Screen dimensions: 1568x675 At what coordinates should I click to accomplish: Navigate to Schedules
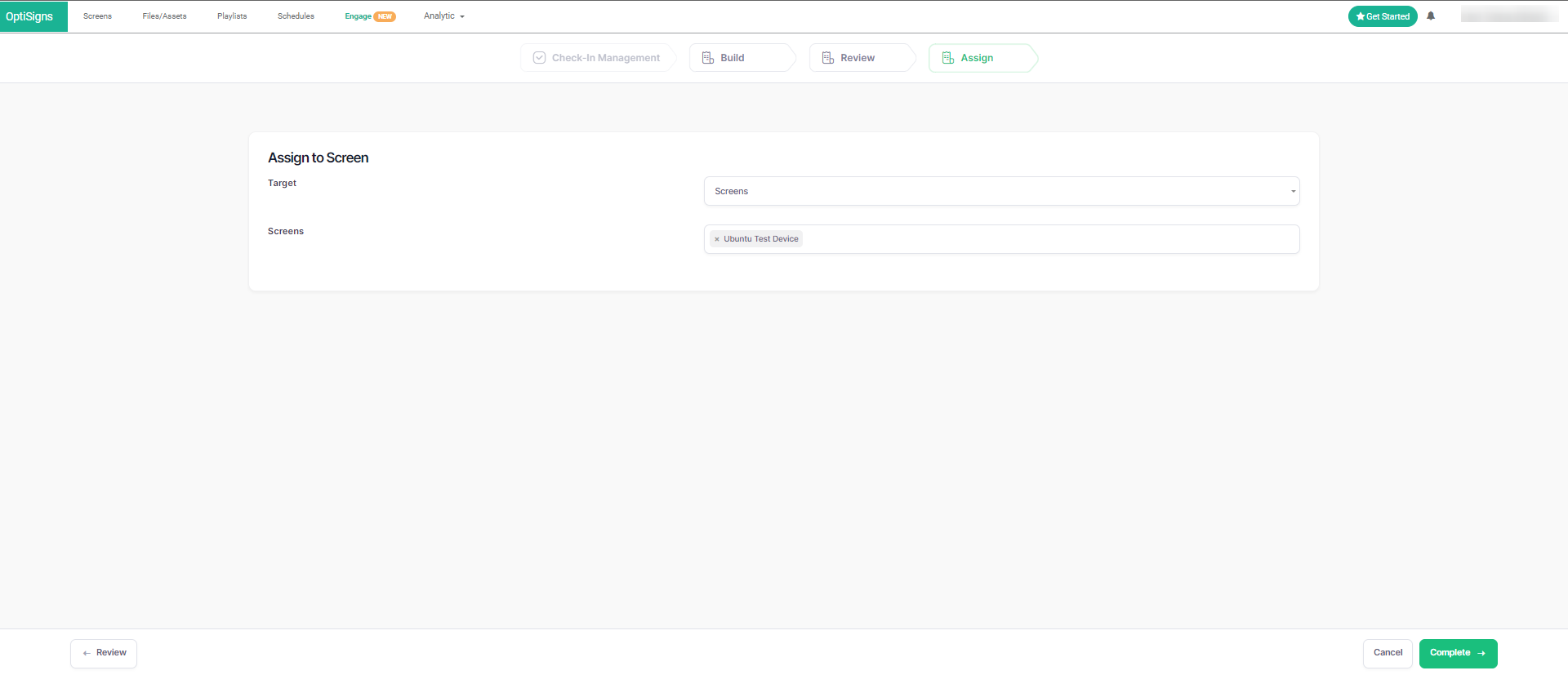(x=296, y=16)
